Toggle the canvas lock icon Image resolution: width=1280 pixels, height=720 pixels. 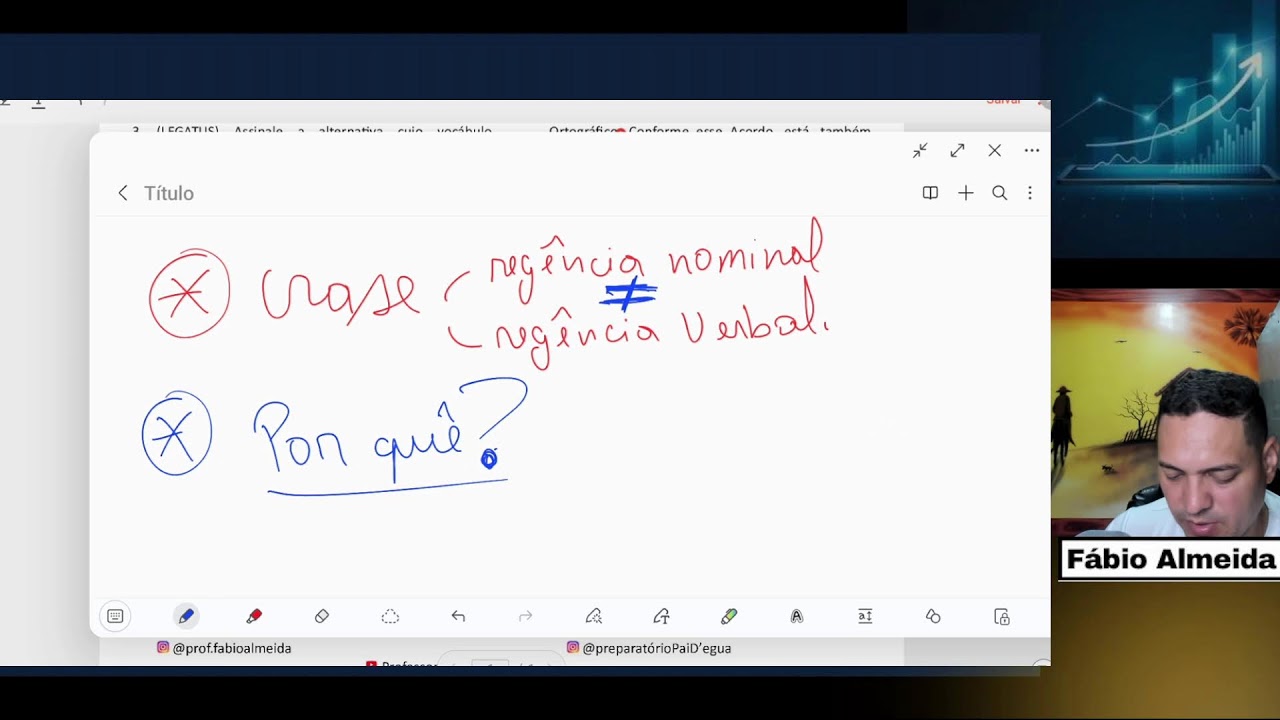coord(1002,616)
